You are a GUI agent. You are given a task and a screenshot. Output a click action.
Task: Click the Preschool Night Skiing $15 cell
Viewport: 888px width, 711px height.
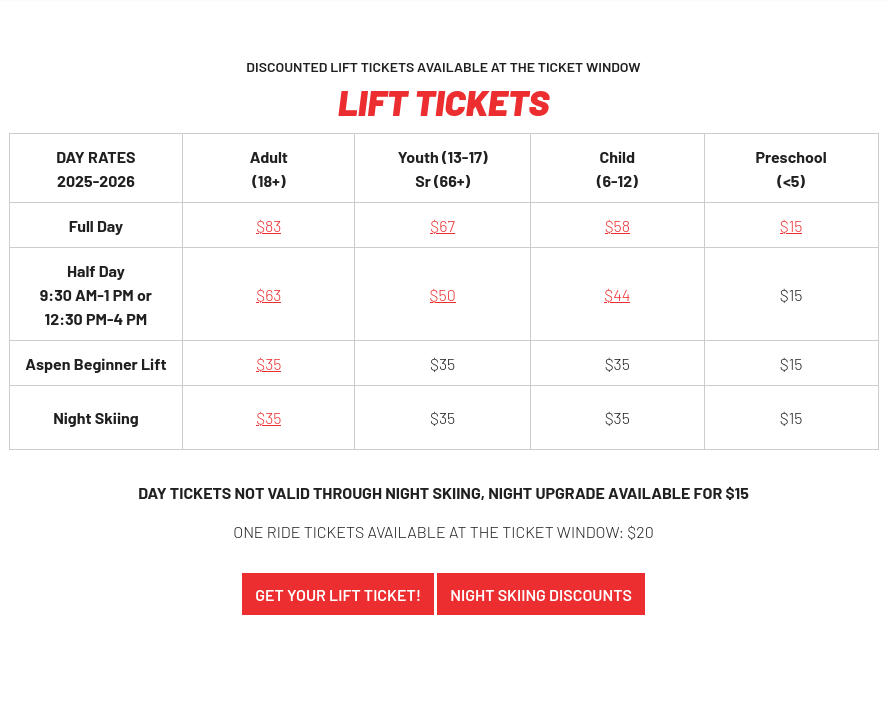pos(791,419)
